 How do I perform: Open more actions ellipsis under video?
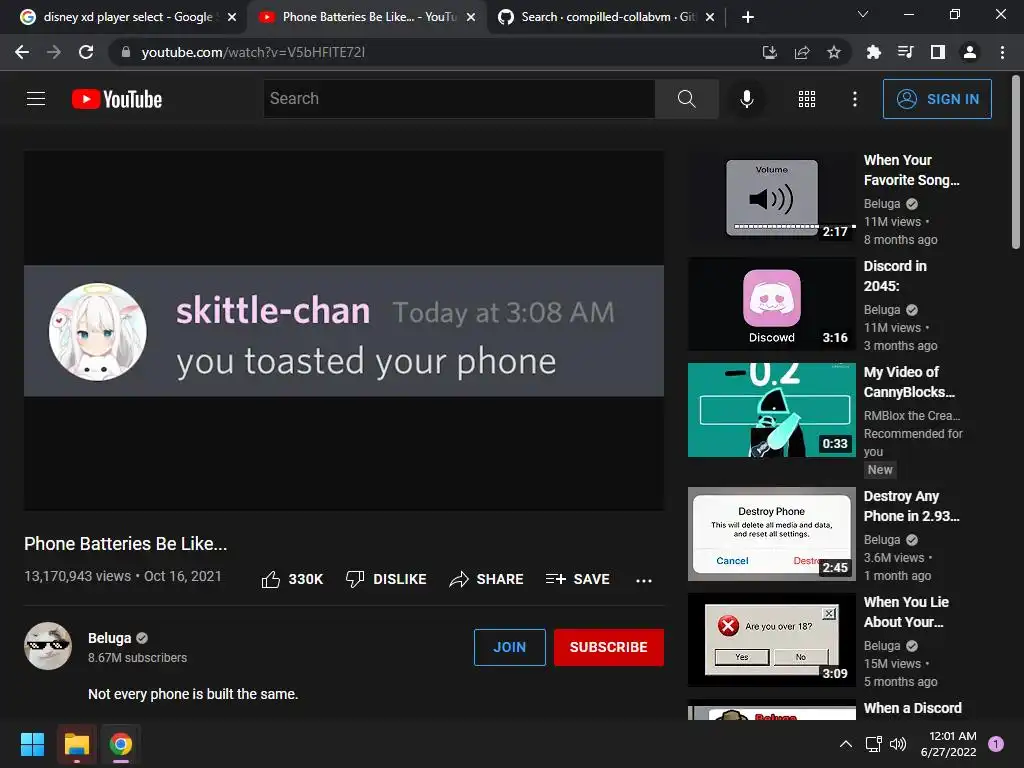pos(644,580)
